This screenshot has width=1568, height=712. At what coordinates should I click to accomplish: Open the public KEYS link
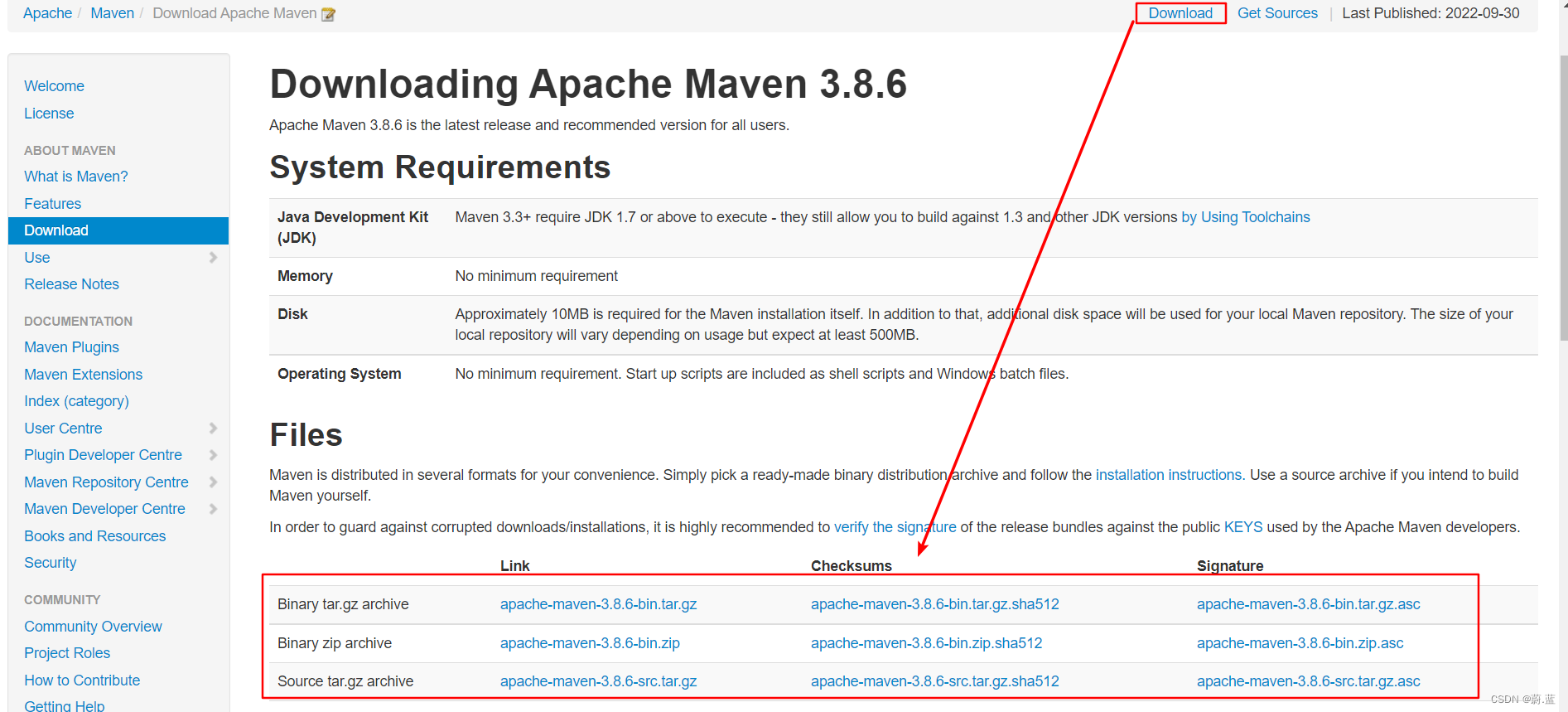point(1243,527)
